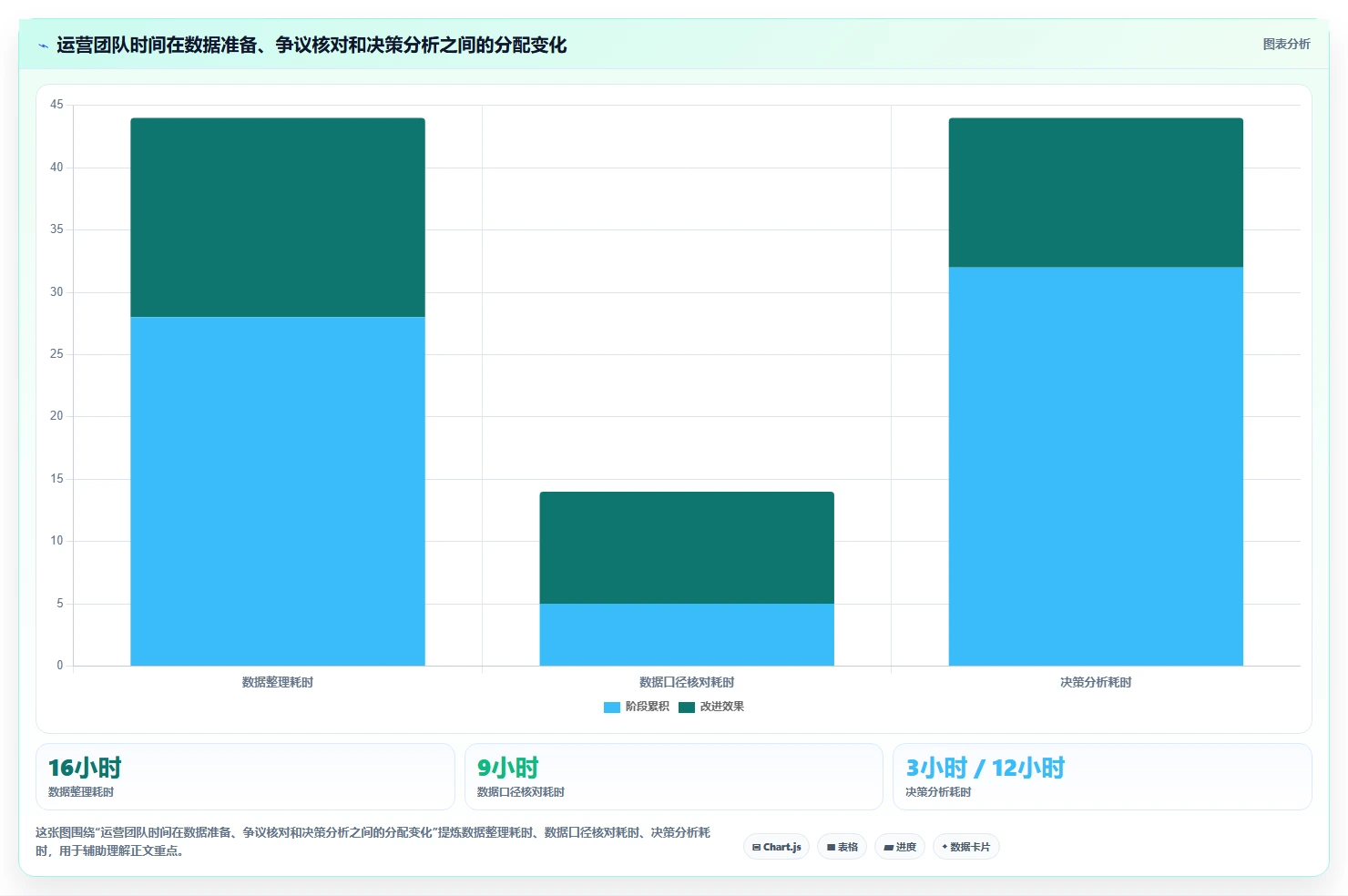Click the 9小时 metric value
1348x896 pixels.
[x=508, y=768]
